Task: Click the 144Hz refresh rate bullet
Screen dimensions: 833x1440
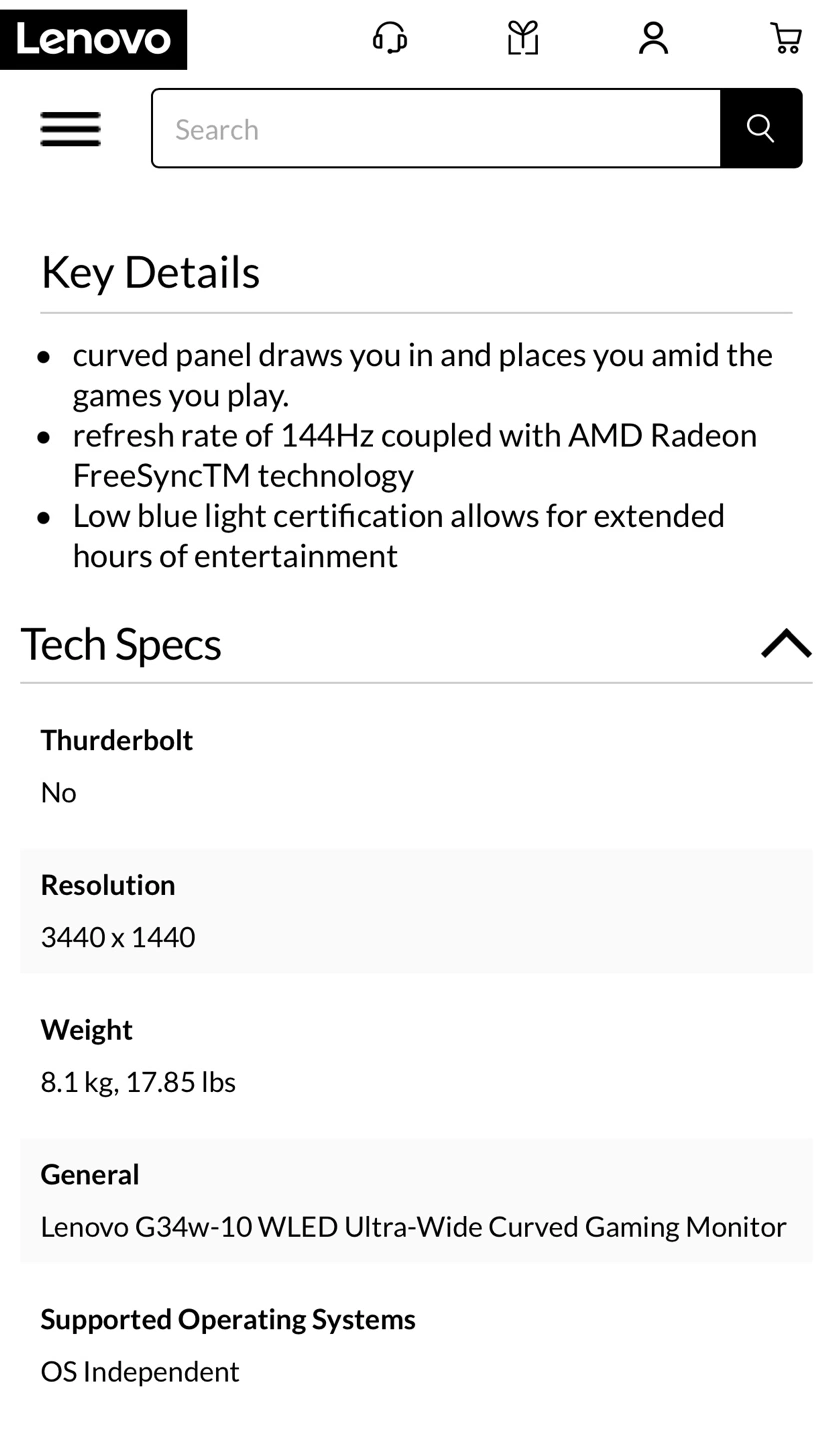Action: [x=414, y=455]
